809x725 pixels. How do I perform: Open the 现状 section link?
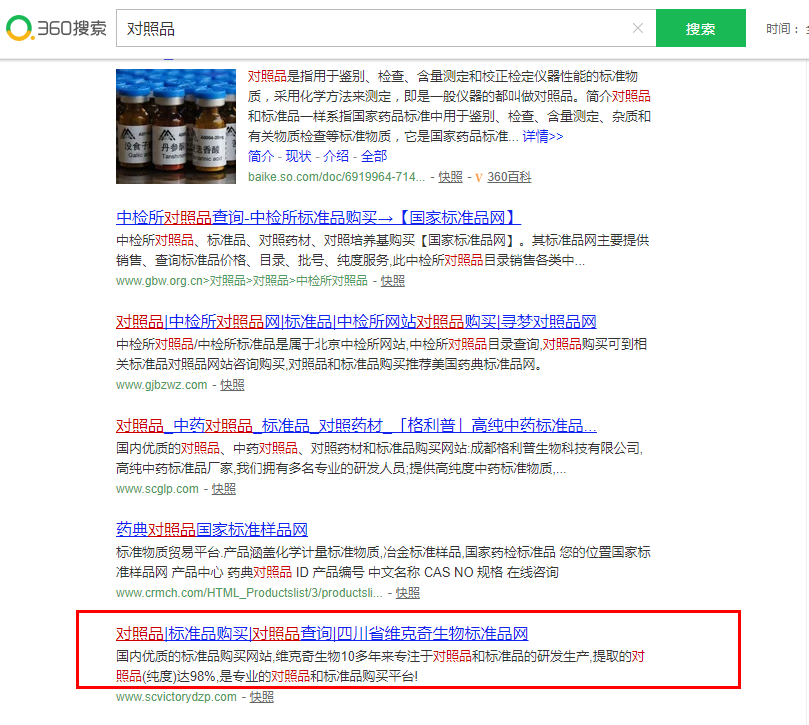(298, 156)
